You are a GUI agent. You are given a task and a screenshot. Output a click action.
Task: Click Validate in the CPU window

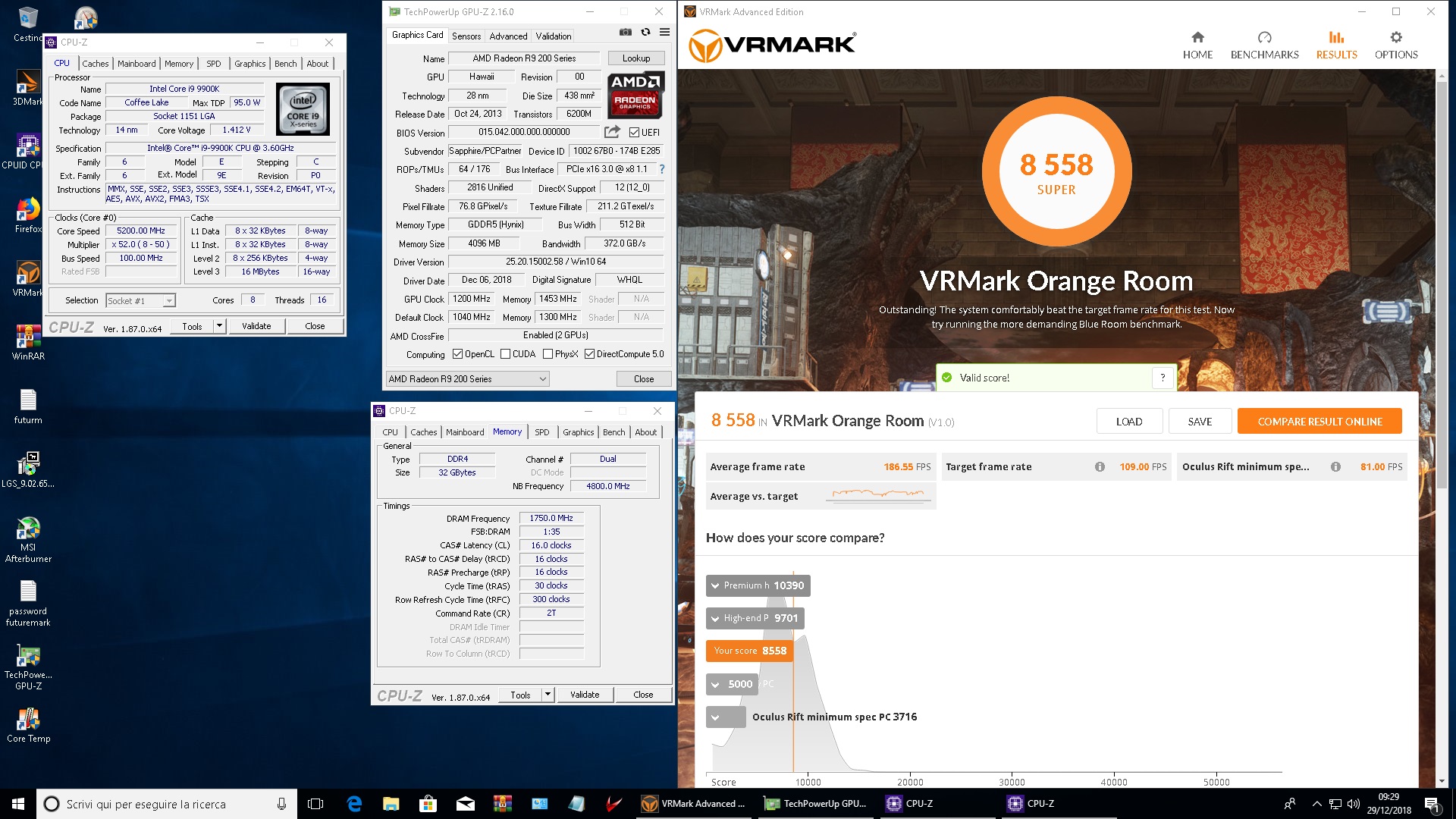click(x=256, y=326)
